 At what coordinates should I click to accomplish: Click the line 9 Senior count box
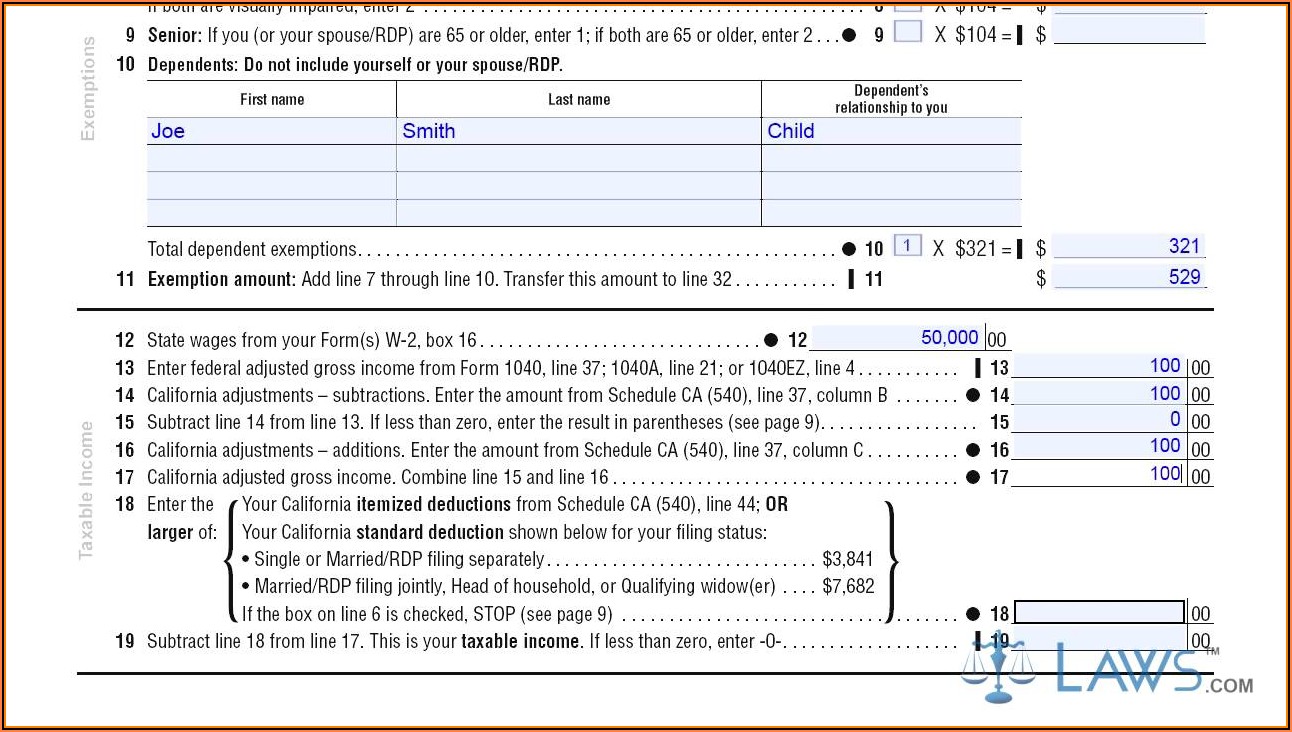tap(907, 32)
